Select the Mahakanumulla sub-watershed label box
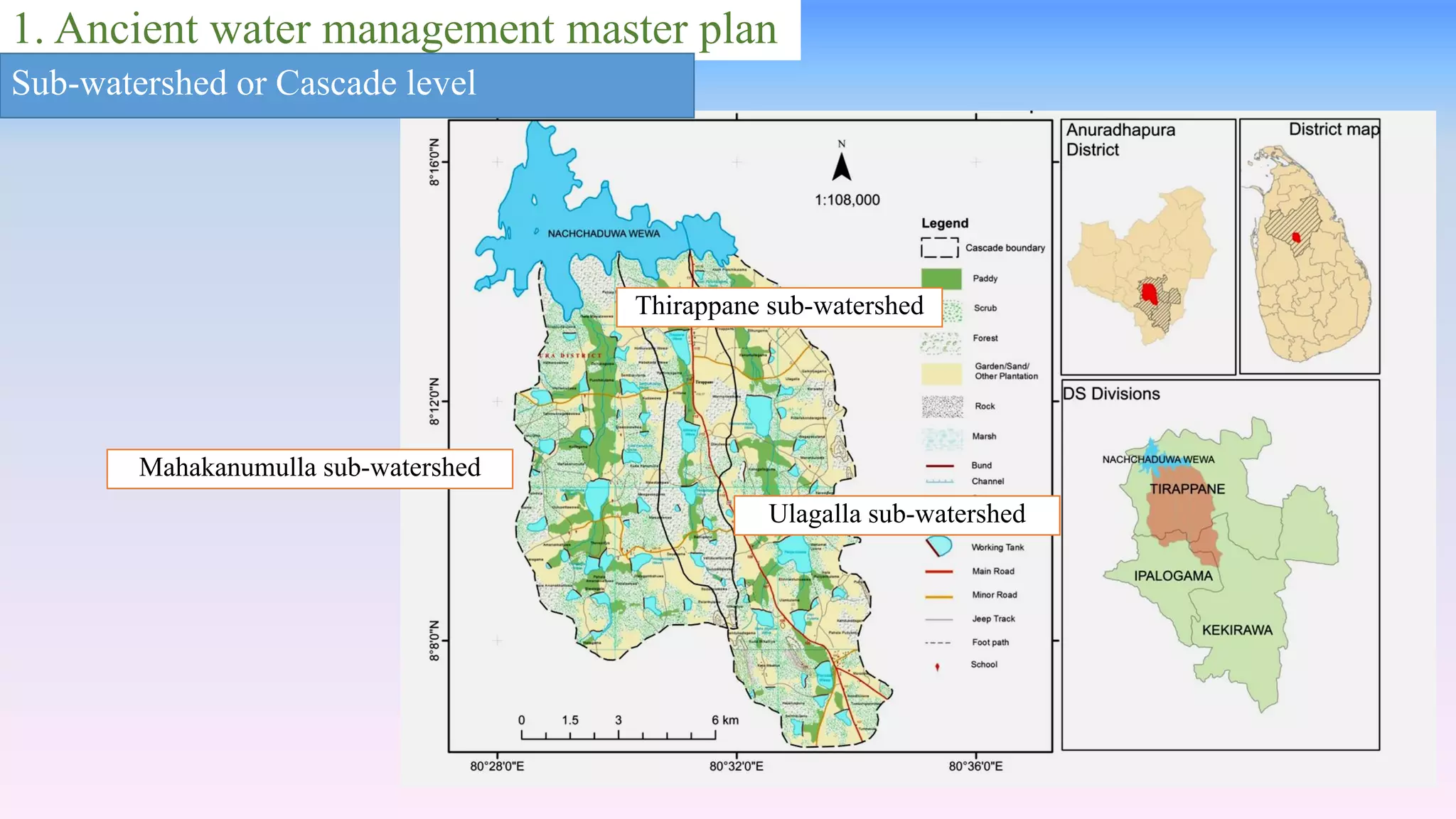The image size is (1456, 819). pyautogui.click(x=309, y=469)
